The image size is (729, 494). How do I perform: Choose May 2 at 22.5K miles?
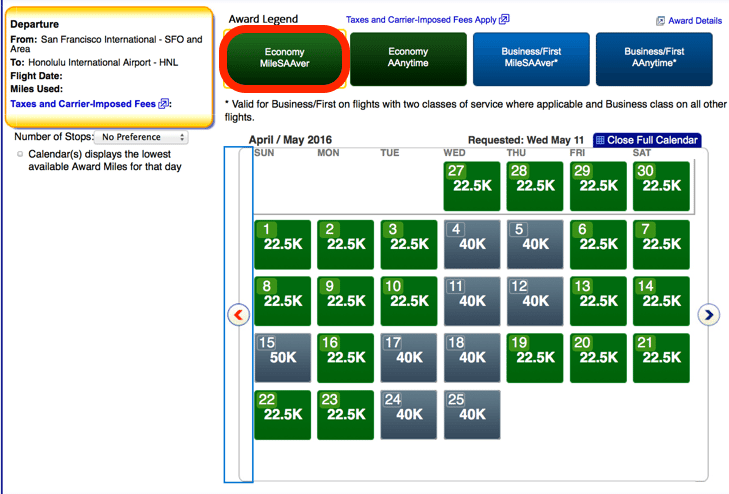(x=345, y=244)
